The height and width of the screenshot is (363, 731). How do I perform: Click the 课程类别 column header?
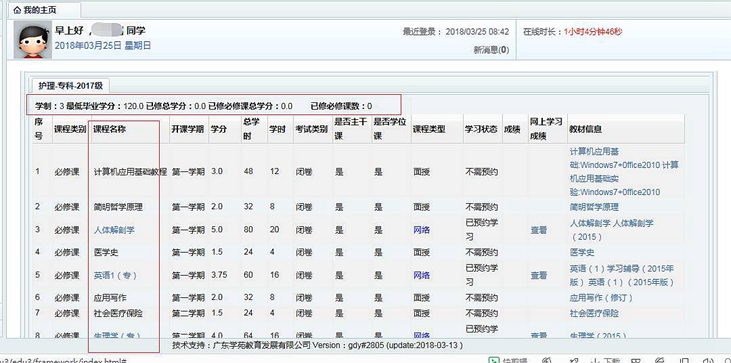(x=70, y=129)
